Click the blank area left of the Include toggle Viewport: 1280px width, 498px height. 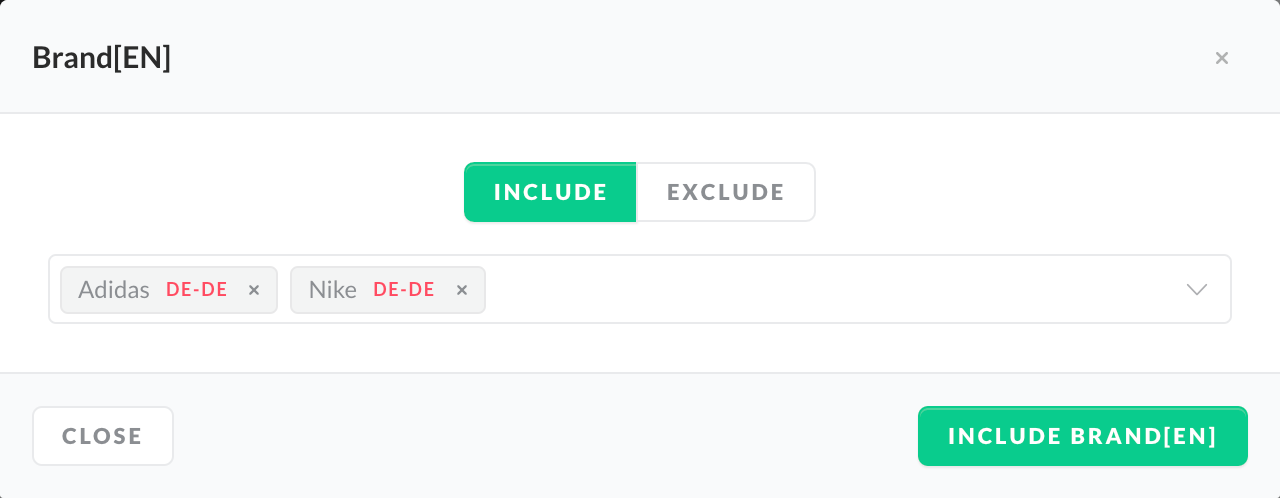click(250, 192)
